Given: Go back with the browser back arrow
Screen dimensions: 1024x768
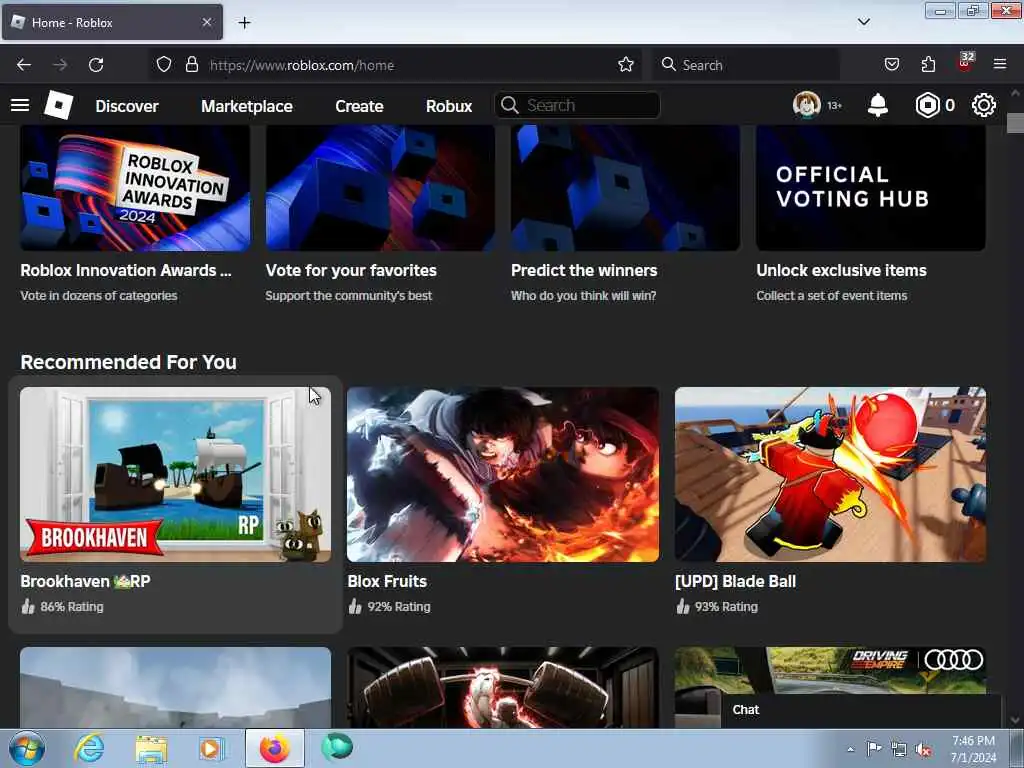Looking at the screenshot, I should point(24,65).
